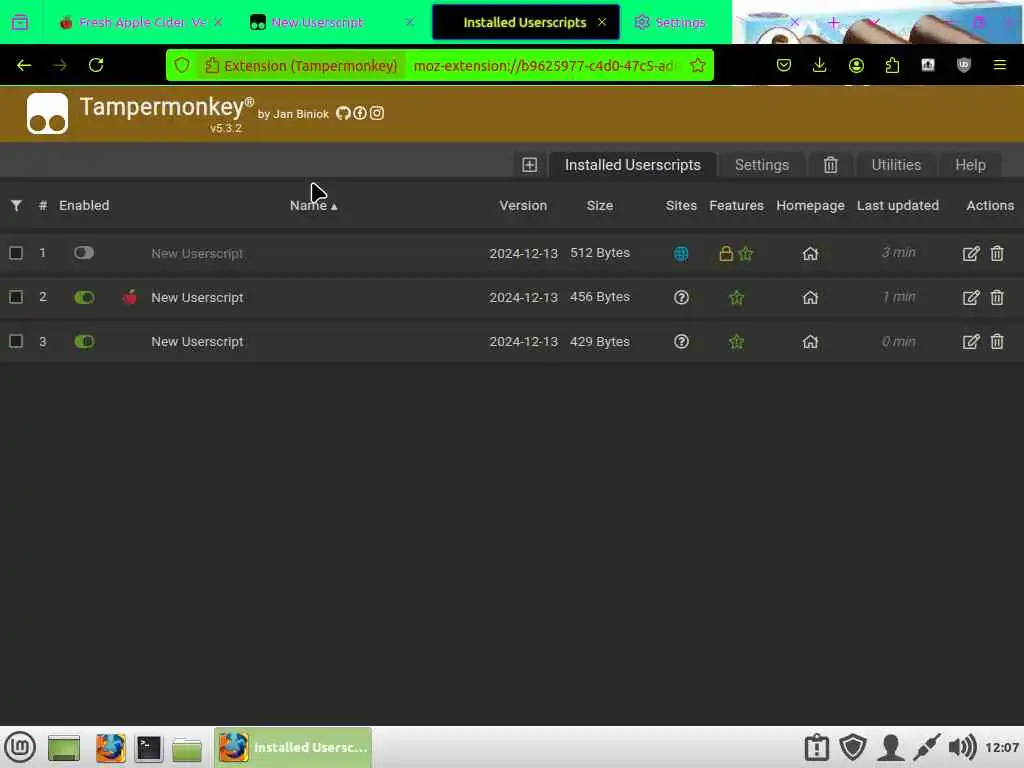The height and width of the screenshot is (768, 1024).
Task: Open Firefox account icon
Action: [856, 65]
